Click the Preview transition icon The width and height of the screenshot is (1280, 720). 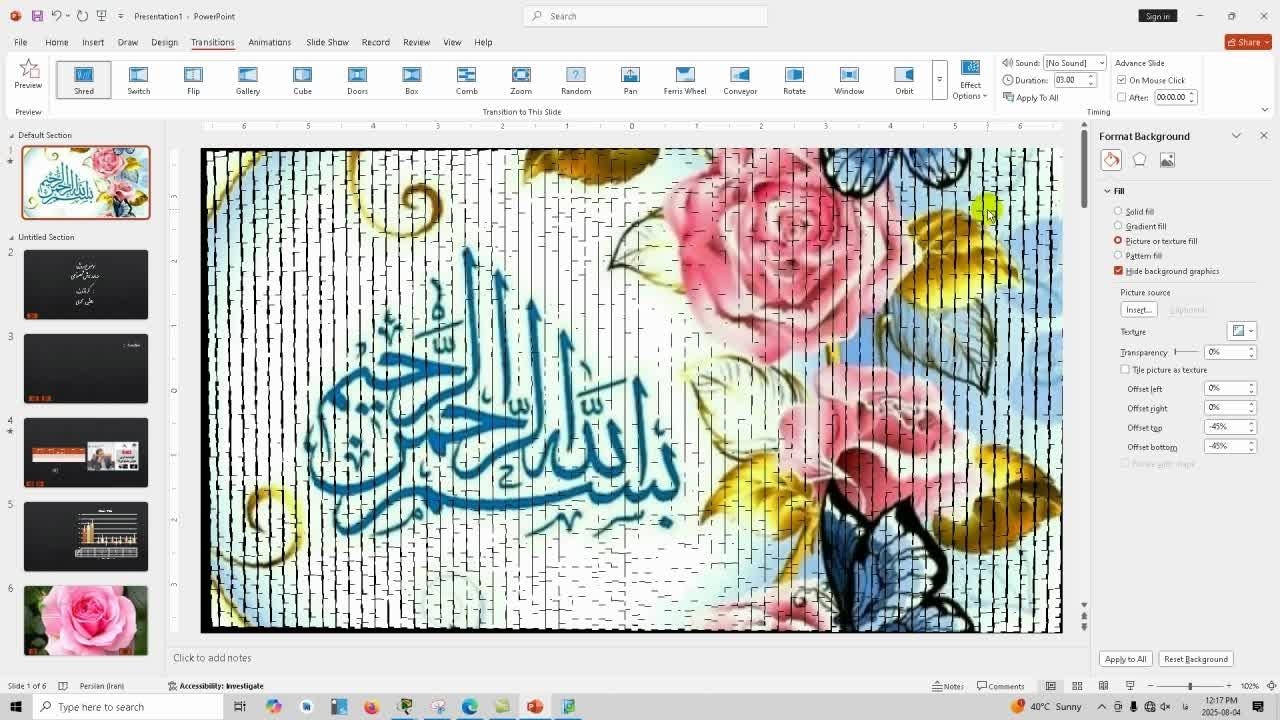pos(29,72)
